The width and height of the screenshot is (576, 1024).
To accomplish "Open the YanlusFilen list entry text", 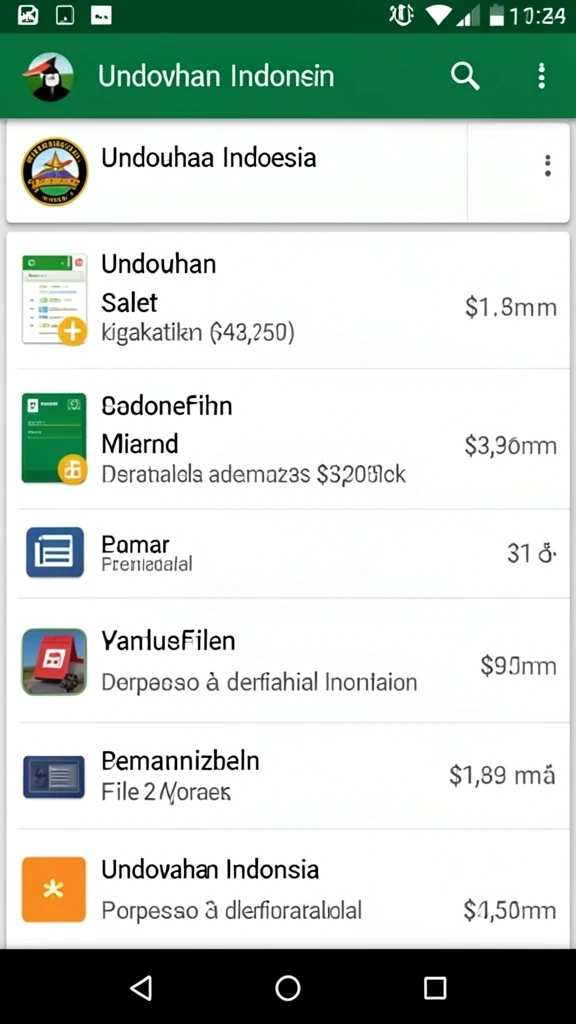I will [x=259, y=661].
